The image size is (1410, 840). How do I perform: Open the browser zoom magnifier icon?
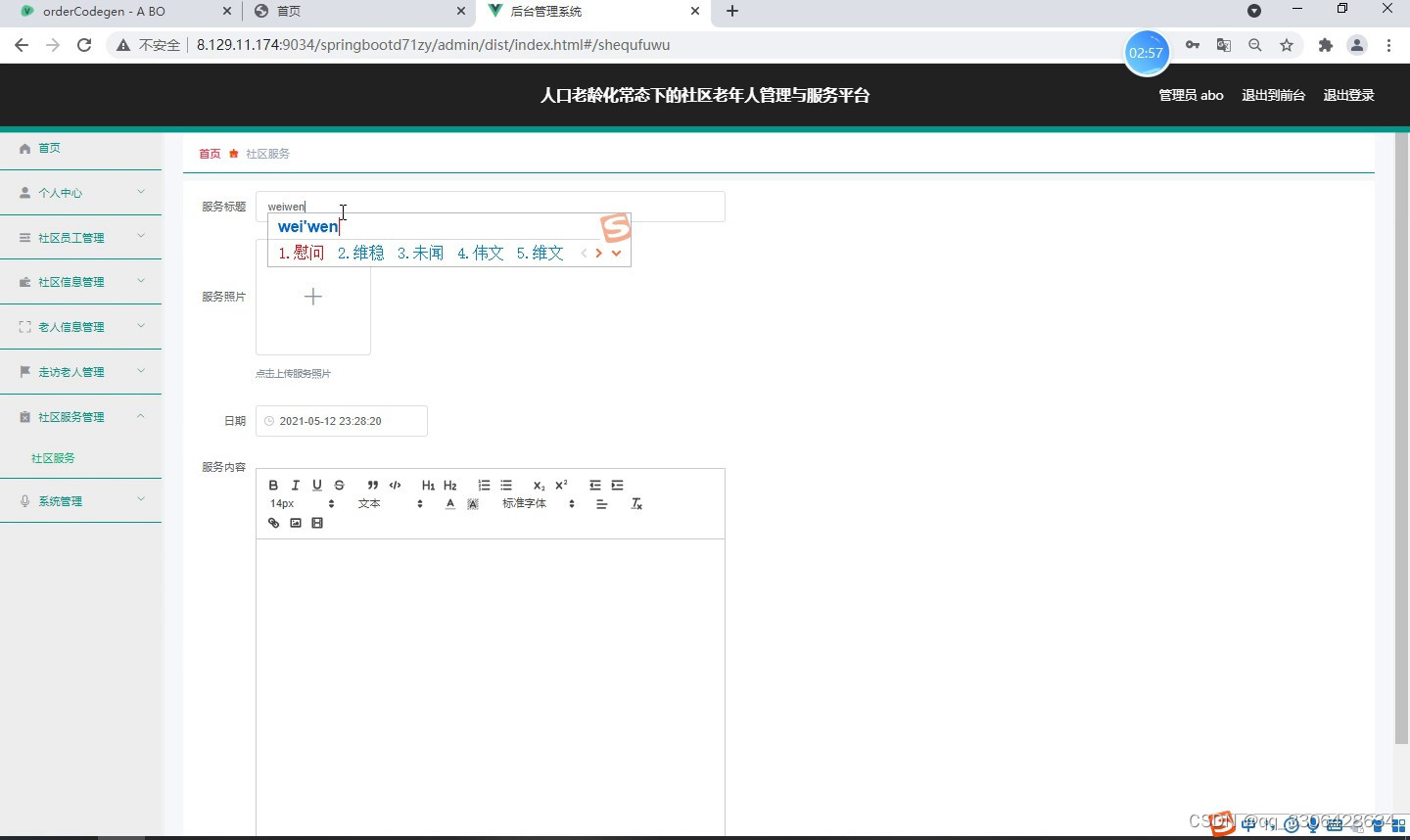1255,45
